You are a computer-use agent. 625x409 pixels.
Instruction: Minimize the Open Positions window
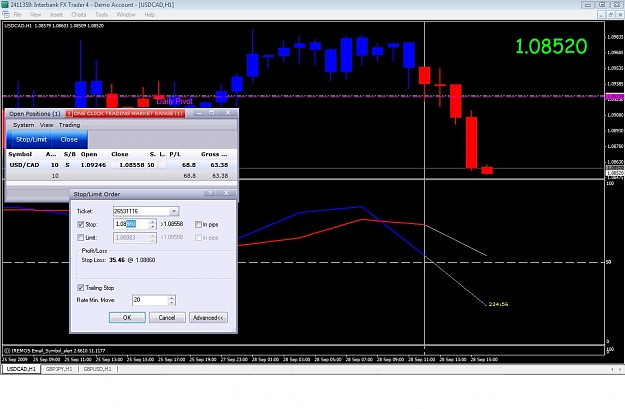coord(199,113)
